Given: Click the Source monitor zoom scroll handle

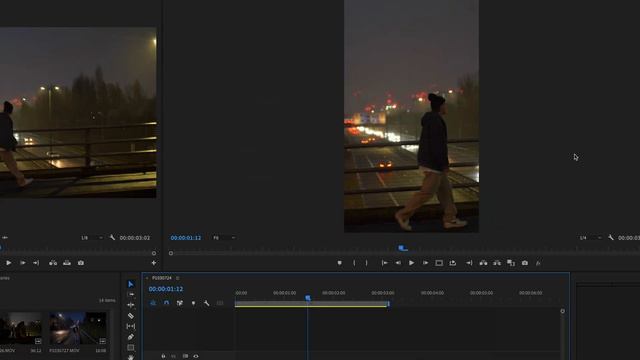Looking at the screenshot, I should 154,253.
